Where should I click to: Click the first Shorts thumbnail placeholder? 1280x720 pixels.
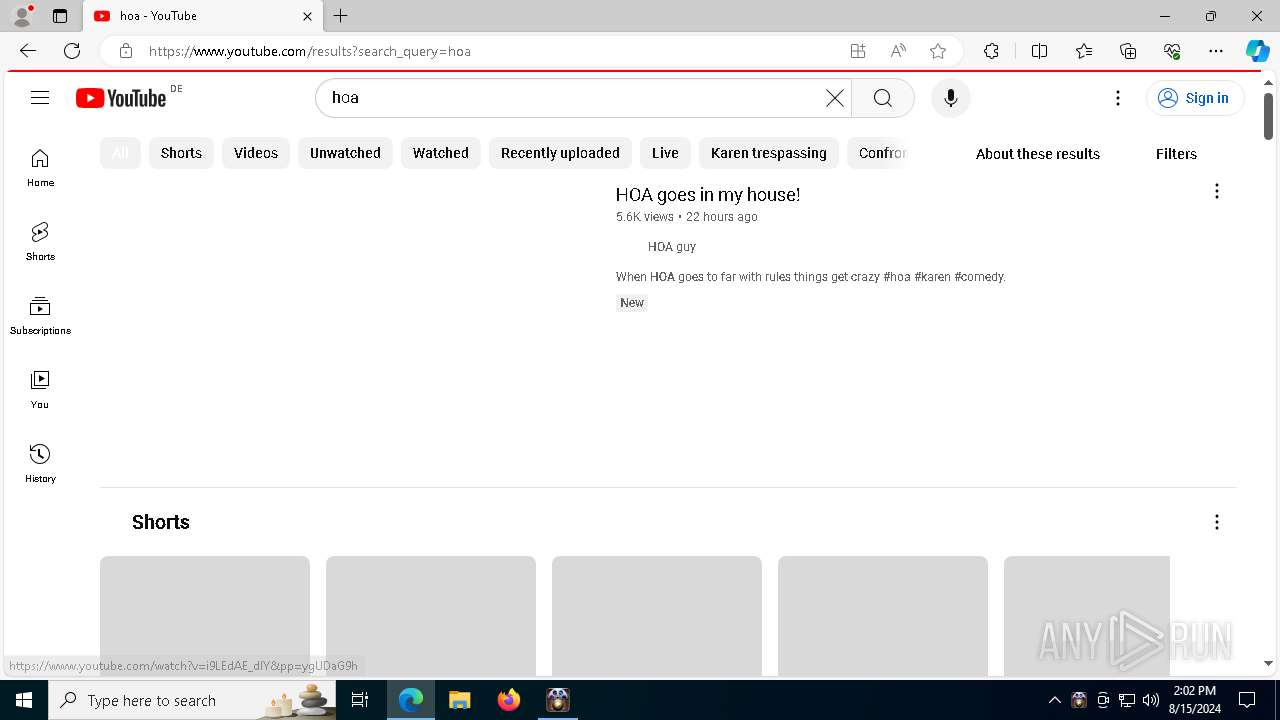(x=205, y=615)
